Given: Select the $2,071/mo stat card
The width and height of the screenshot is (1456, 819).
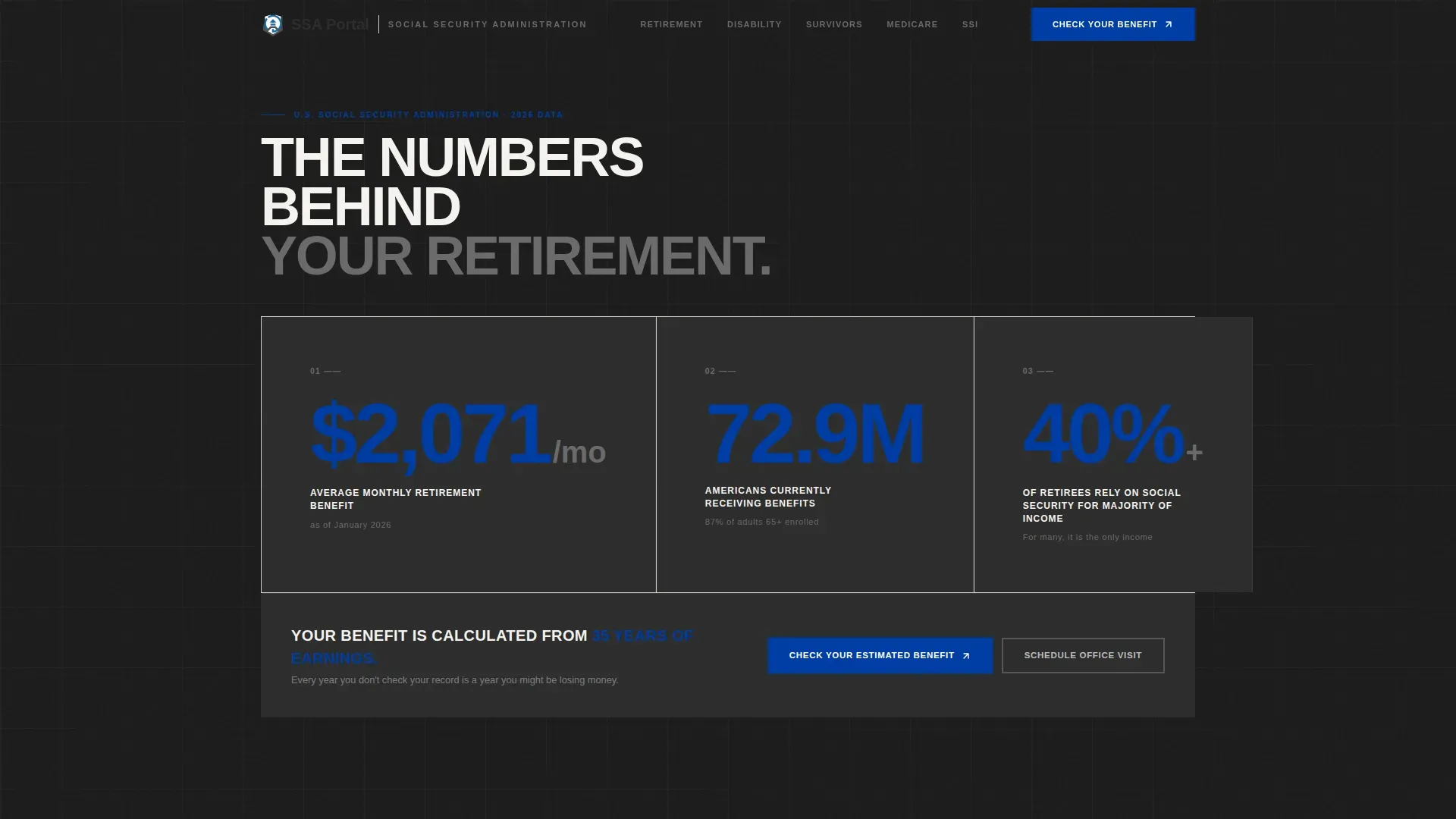Looking at the screenshot, I should 459,454.
